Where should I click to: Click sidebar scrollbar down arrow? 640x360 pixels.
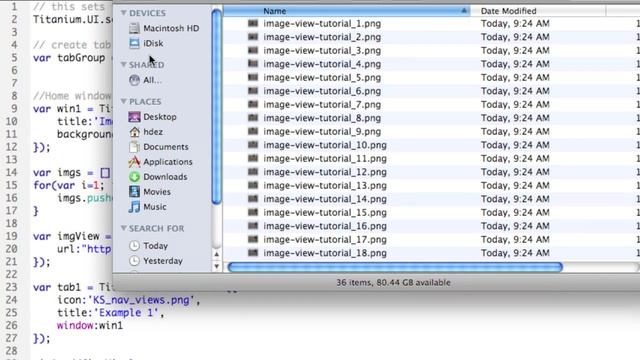(x=217, y=266)
